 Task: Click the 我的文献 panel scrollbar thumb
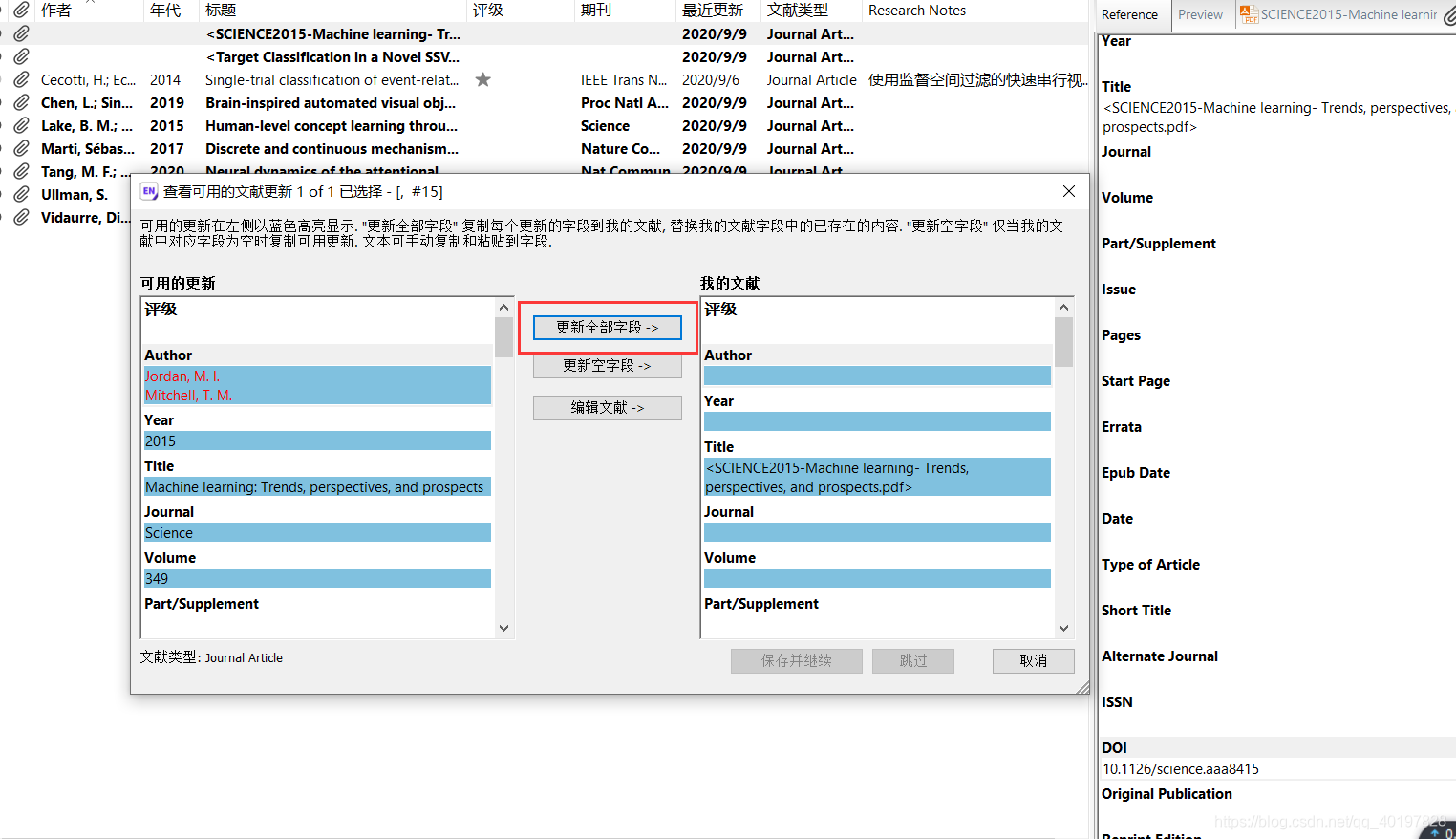(1064, 342)
